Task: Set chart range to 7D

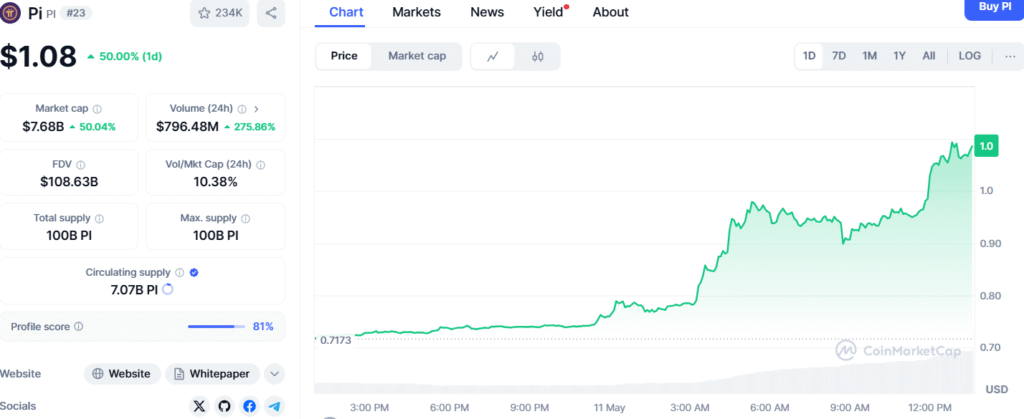Action: click(x=839, y=56)
